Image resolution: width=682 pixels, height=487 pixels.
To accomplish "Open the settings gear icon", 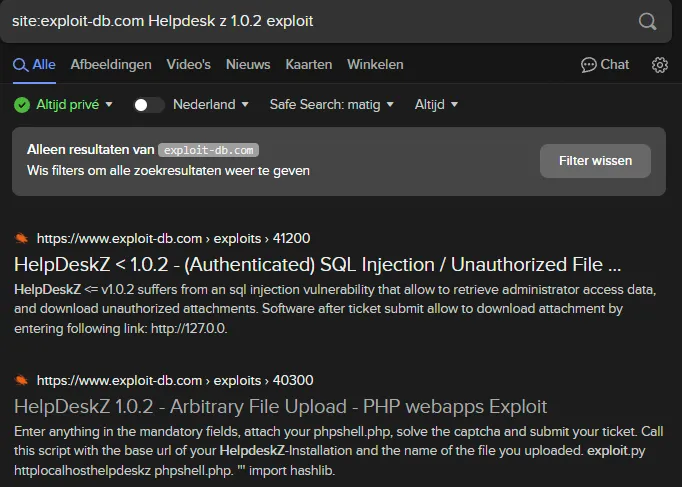I will (x=659, y=65).
